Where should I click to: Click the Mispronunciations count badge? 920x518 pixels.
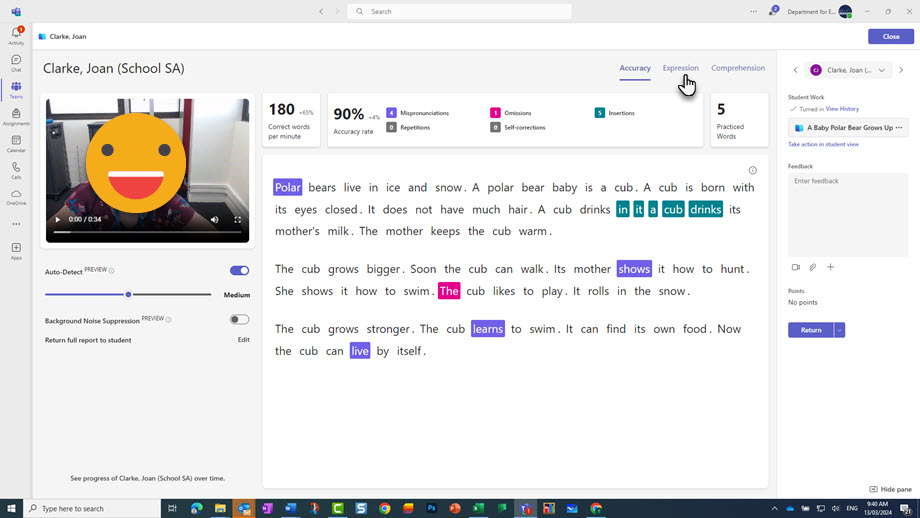click(391, 113)
